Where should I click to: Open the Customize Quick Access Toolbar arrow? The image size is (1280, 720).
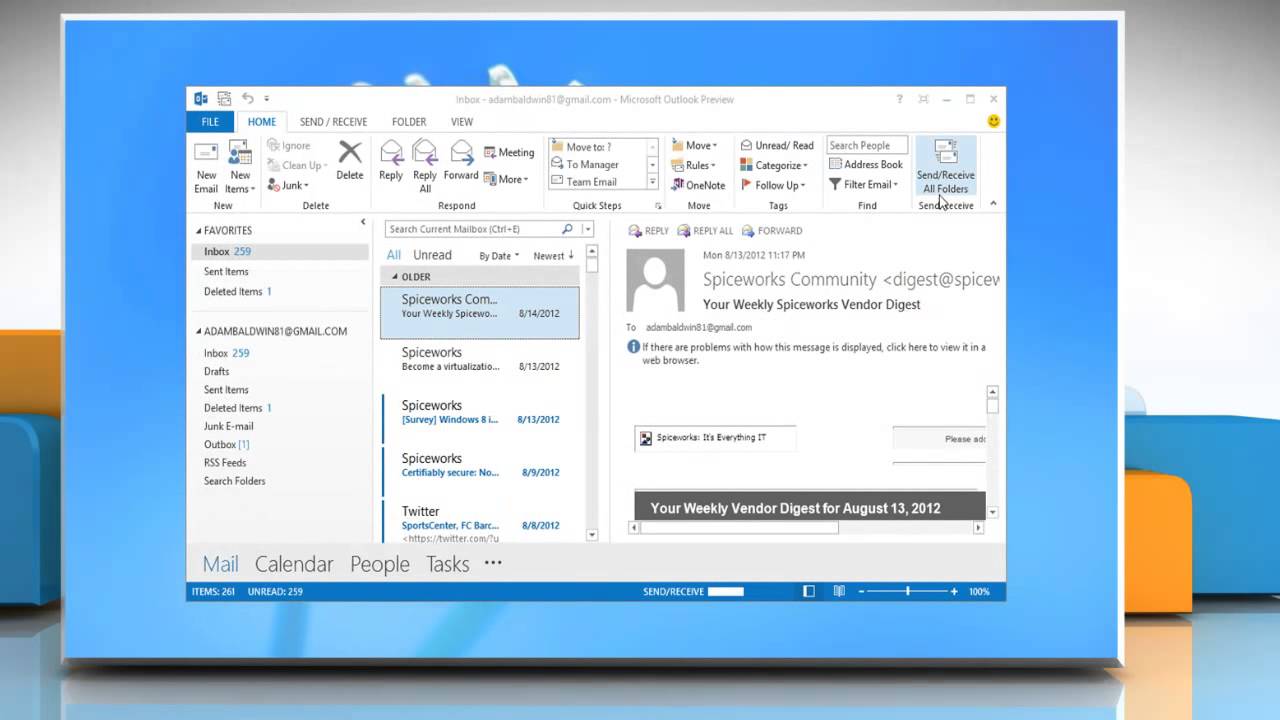tap(267, 99)
